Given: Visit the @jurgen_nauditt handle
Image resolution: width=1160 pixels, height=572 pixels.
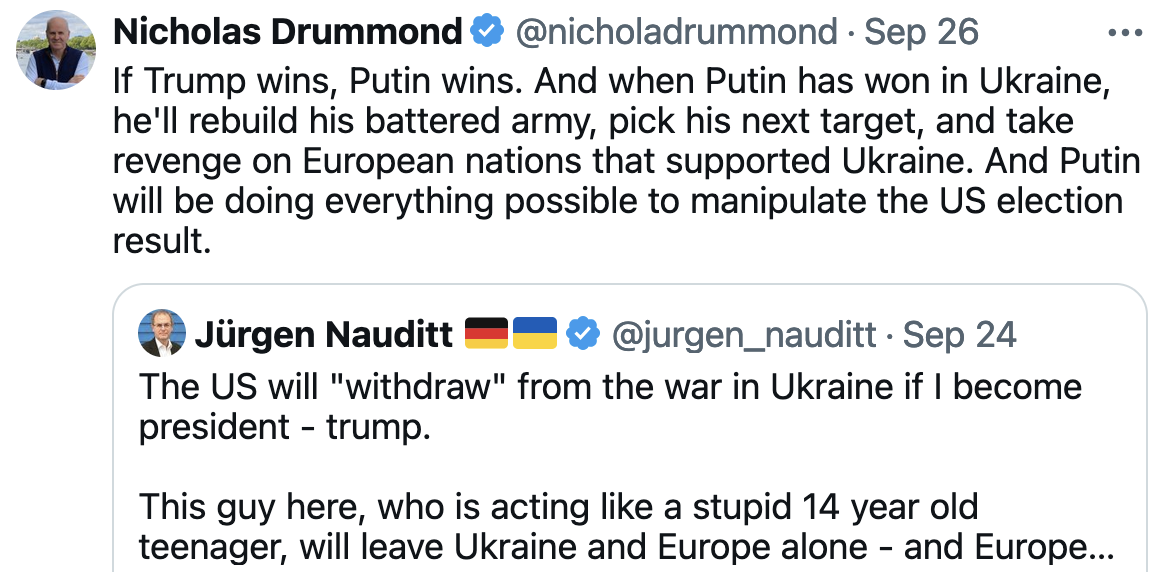Looking at the screenshot, I should pos(742,334).
